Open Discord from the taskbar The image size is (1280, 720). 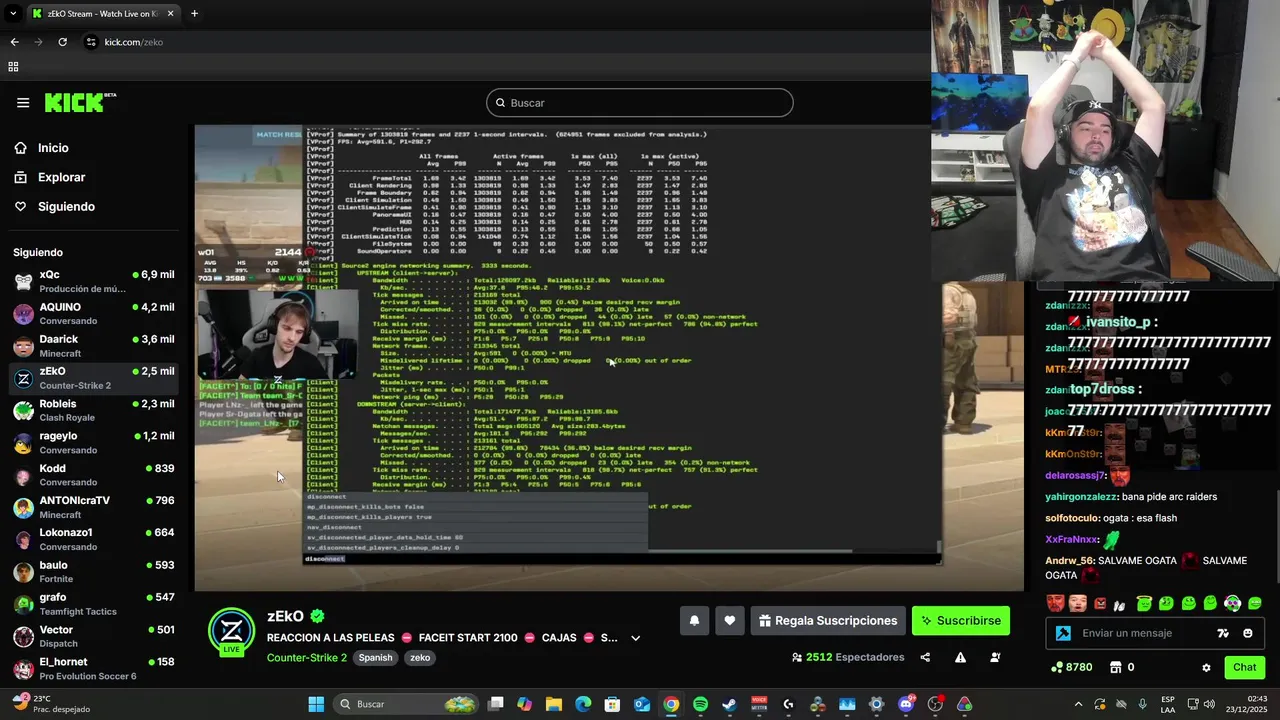point(906,704)
